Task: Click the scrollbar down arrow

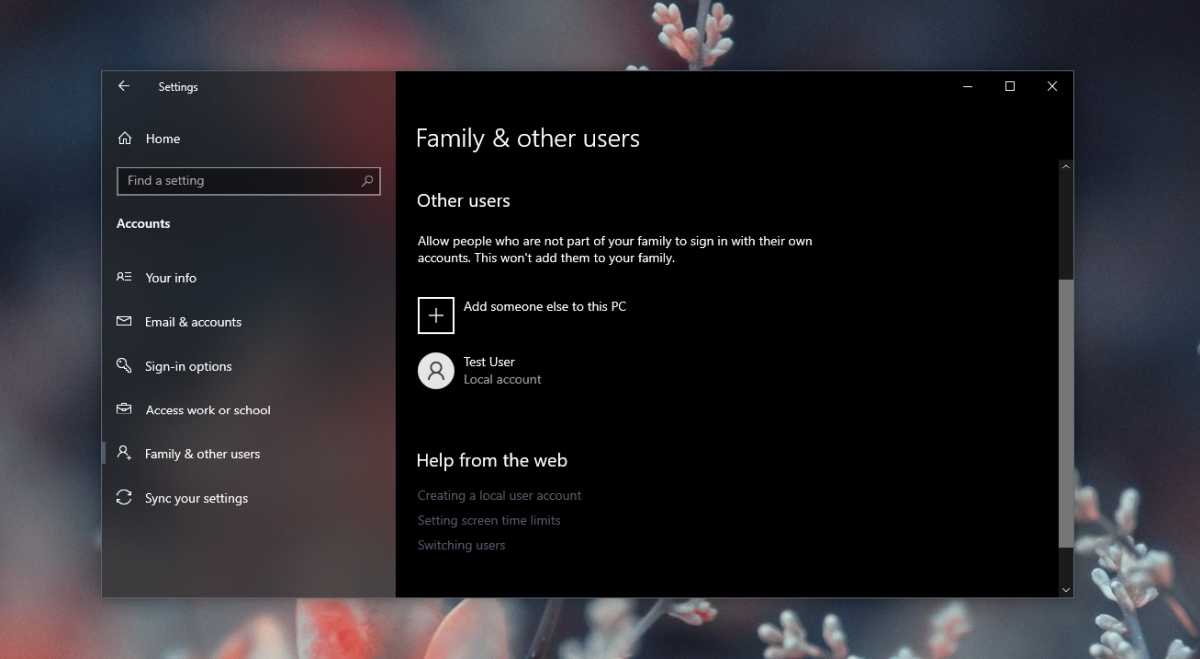Action: (1065, 590)
